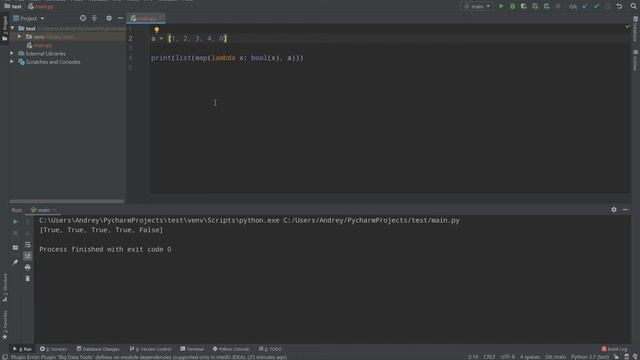Screen dimensions: 640x360
Task: Open the Python Console tool window
Action: [x=231, y=349]
